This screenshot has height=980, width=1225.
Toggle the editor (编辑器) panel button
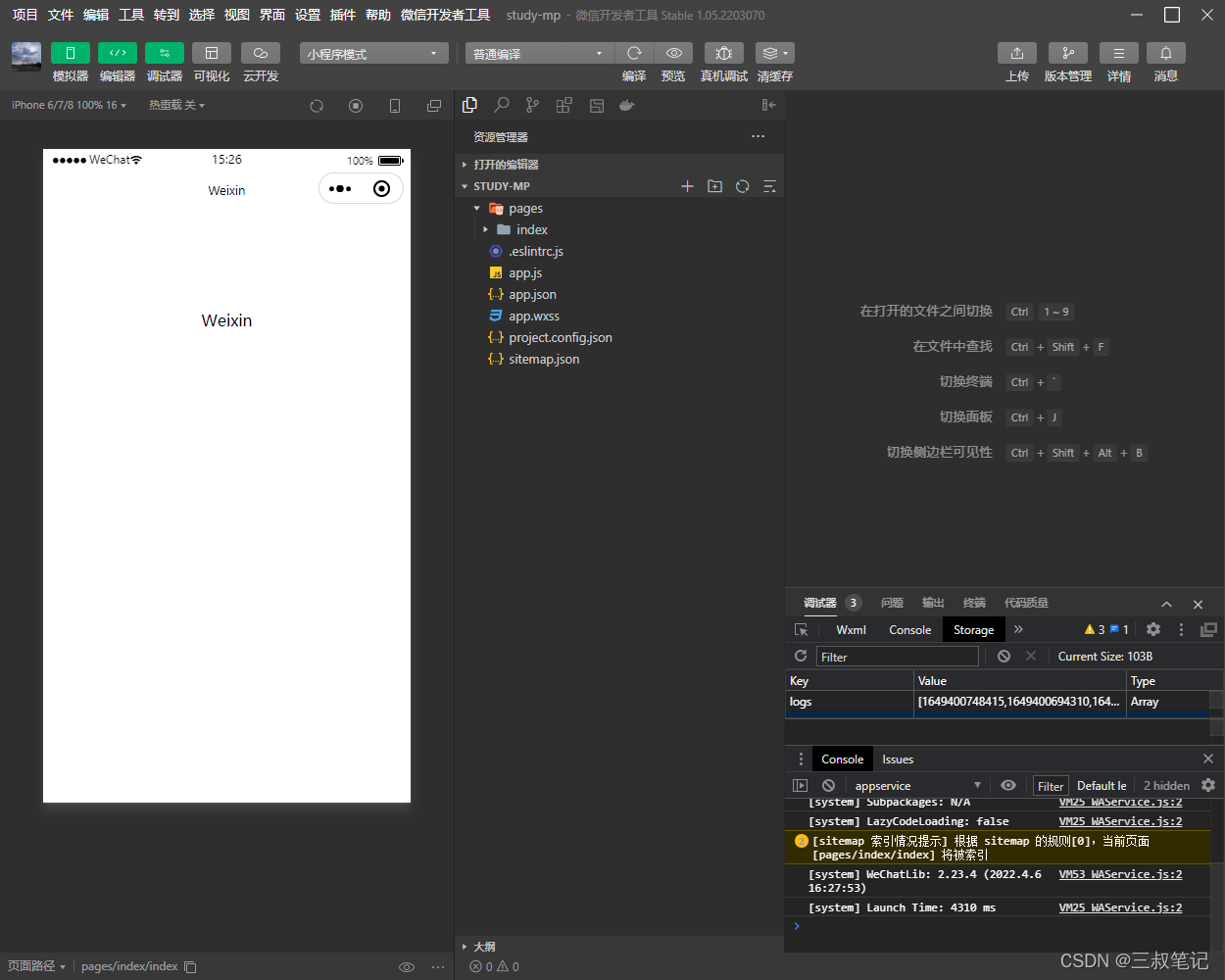pos(118,53)
